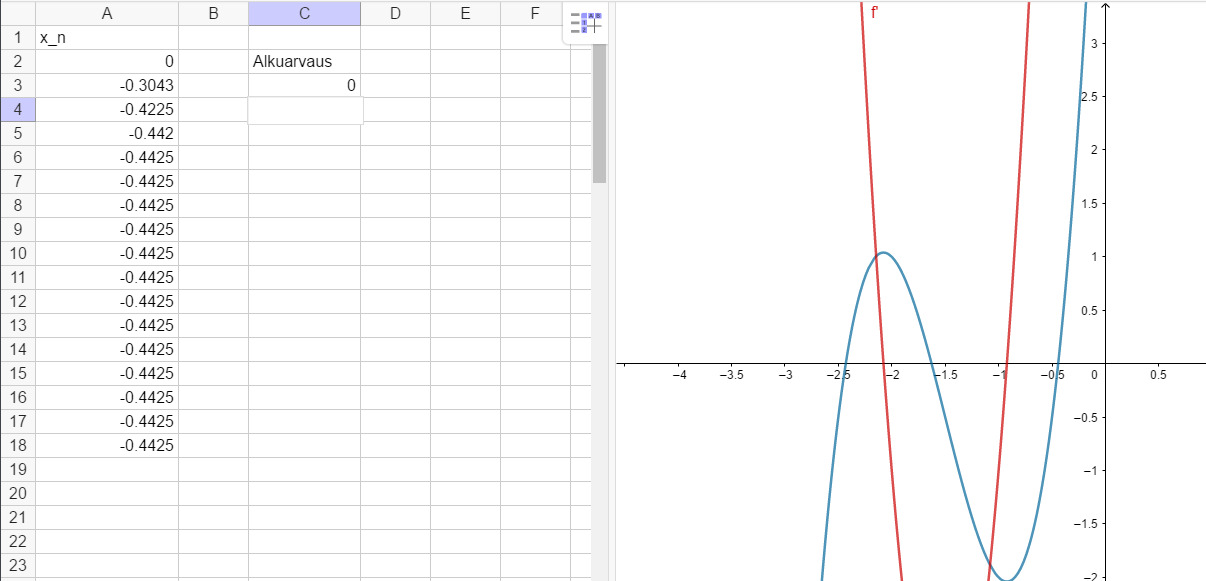1206x581 pixels.
Task: Select column B header
Action: coord(213,13)
